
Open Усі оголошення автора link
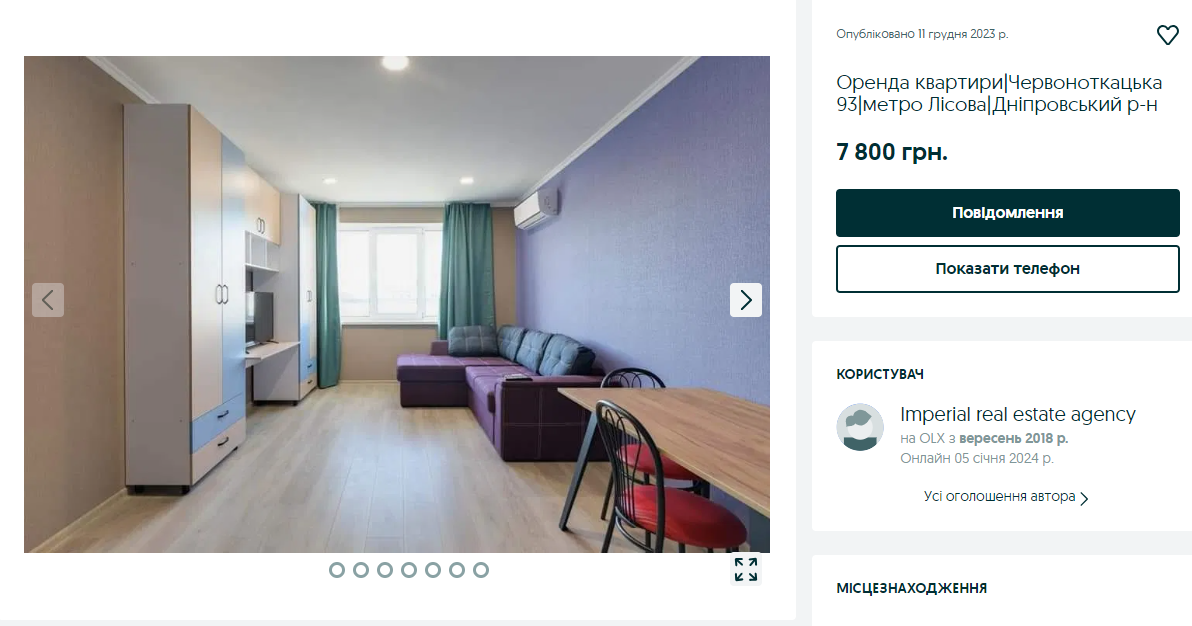click(999, 497)
